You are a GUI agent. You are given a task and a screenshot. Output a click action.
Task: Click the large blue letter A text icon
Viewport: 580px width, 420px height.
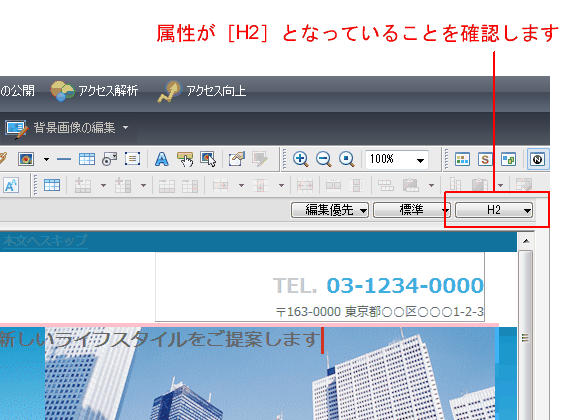pos(162,159)
